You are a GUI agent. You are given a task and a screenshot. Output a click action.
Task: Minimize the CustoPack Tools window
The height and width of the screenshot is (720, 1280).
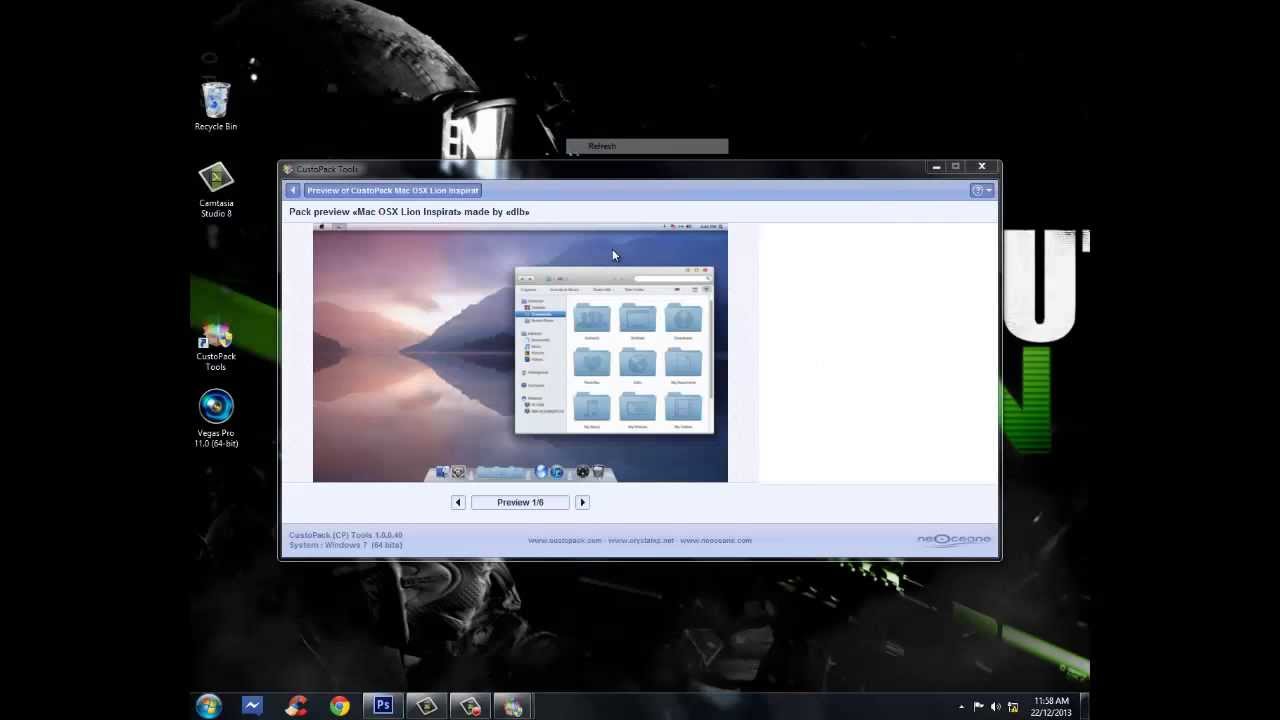click(x=936, y=167)
